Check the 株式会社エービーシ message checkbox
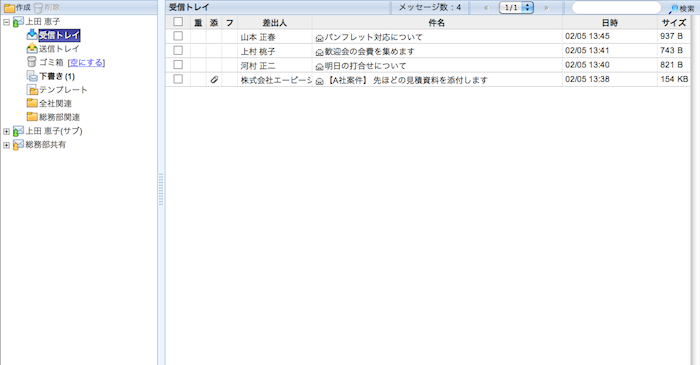This screenshot has width=700, height=365. pyautogui.click(x=178, y=79)
